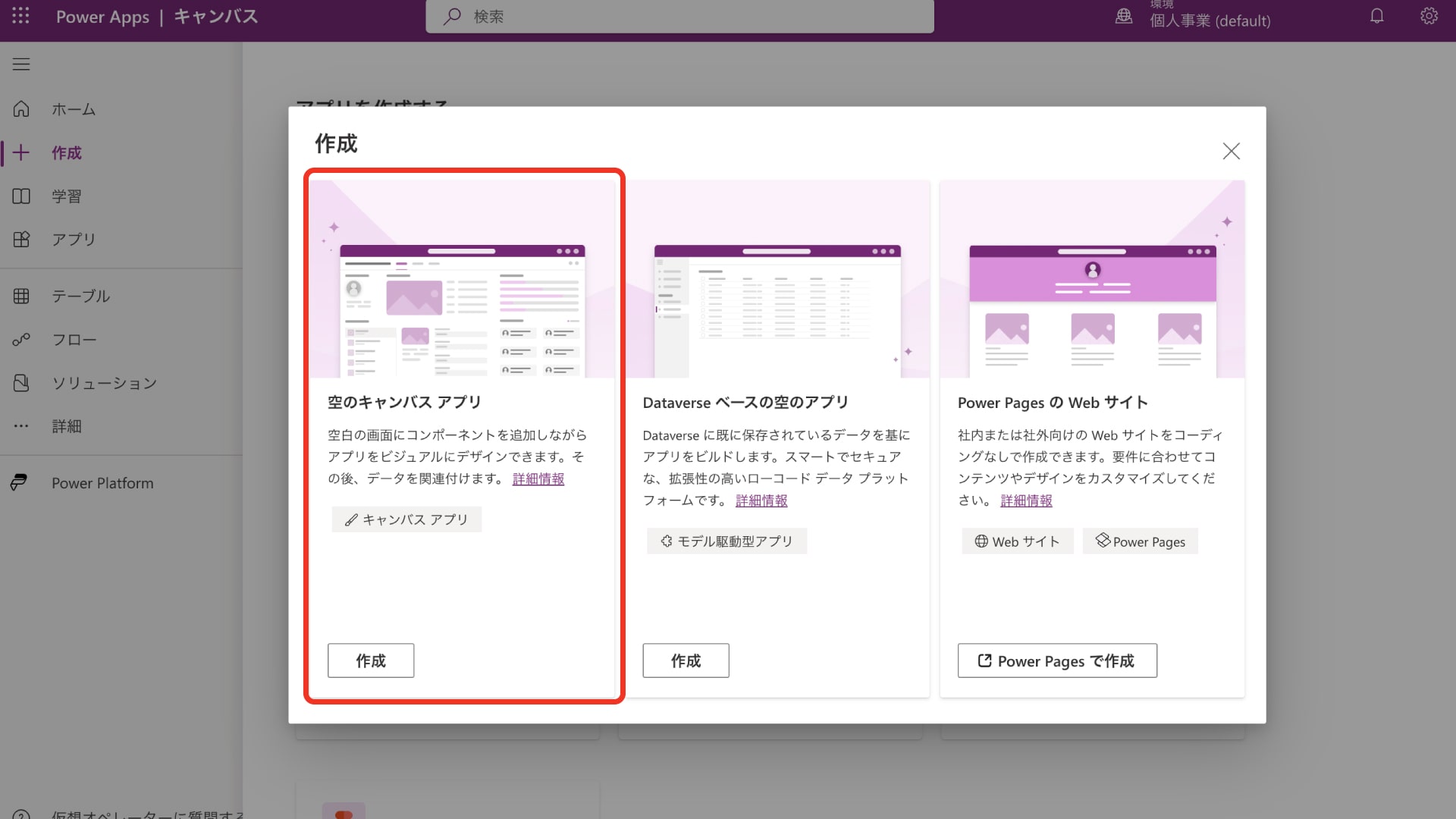Click 作成 button under 空のキャンバス アプリ

[371, 661]
